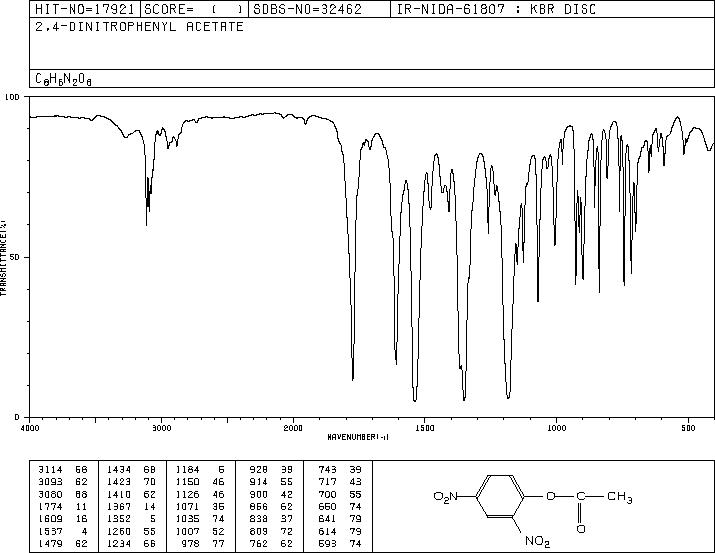Click the SCORE= header field
The height and width of the screenshot is (553, 715).
(x=194, y=9)
